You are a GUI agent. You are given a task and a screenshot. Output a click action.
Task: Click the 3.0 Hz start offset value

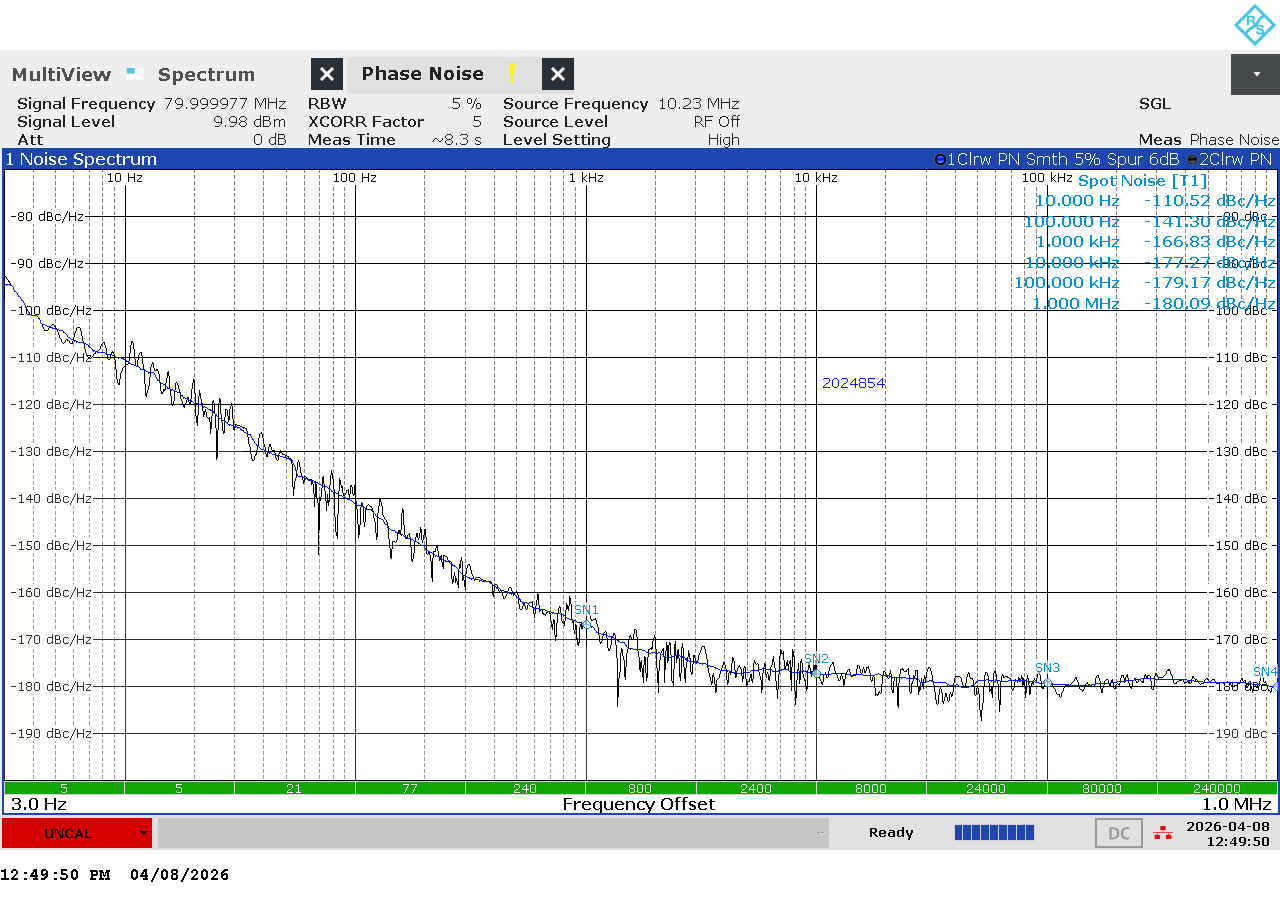click(x=38, y=804)
